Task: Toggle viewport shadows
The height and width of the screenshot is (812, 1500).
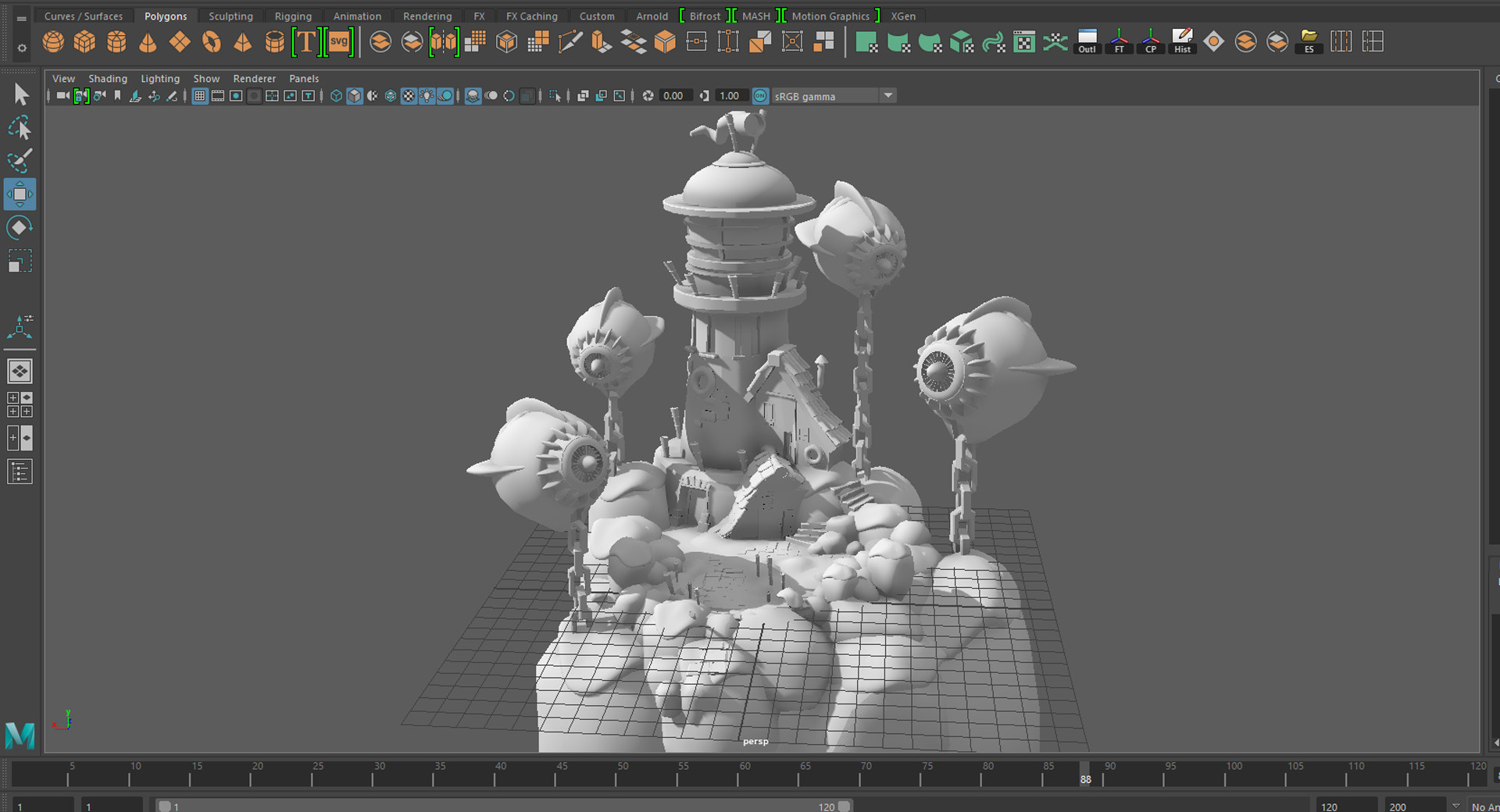Action: click(445, 96)
